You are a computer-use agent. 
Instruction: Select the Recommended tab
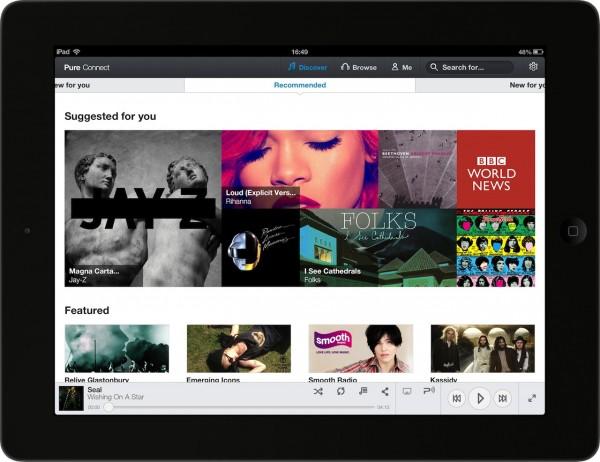pyautogui.click(x=300, y=85)
